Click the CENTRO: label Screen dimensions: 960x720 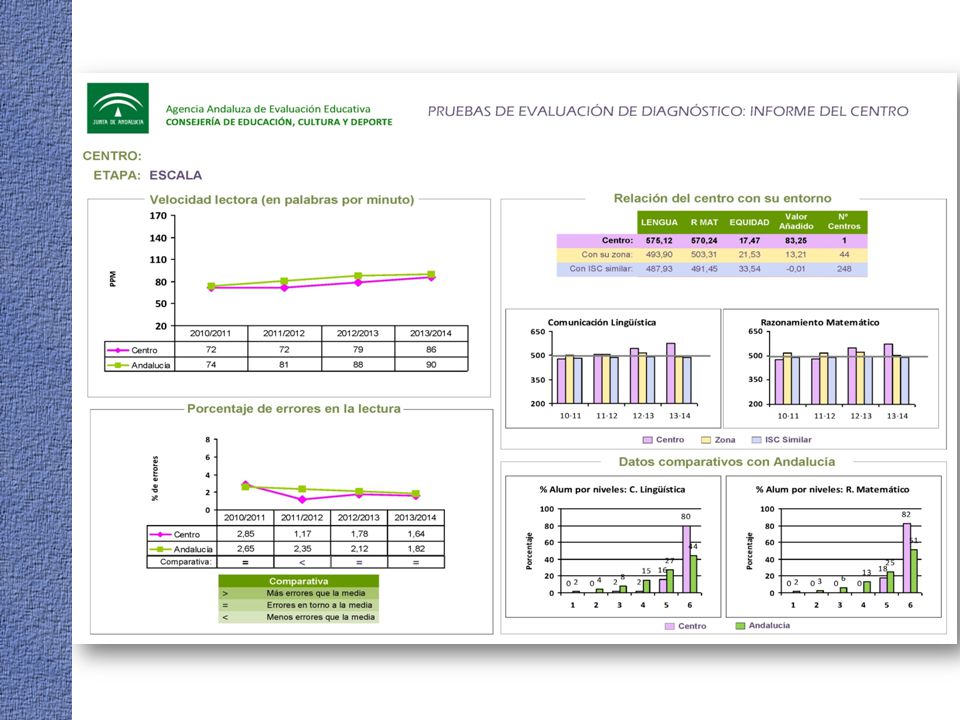click(112, 156)
